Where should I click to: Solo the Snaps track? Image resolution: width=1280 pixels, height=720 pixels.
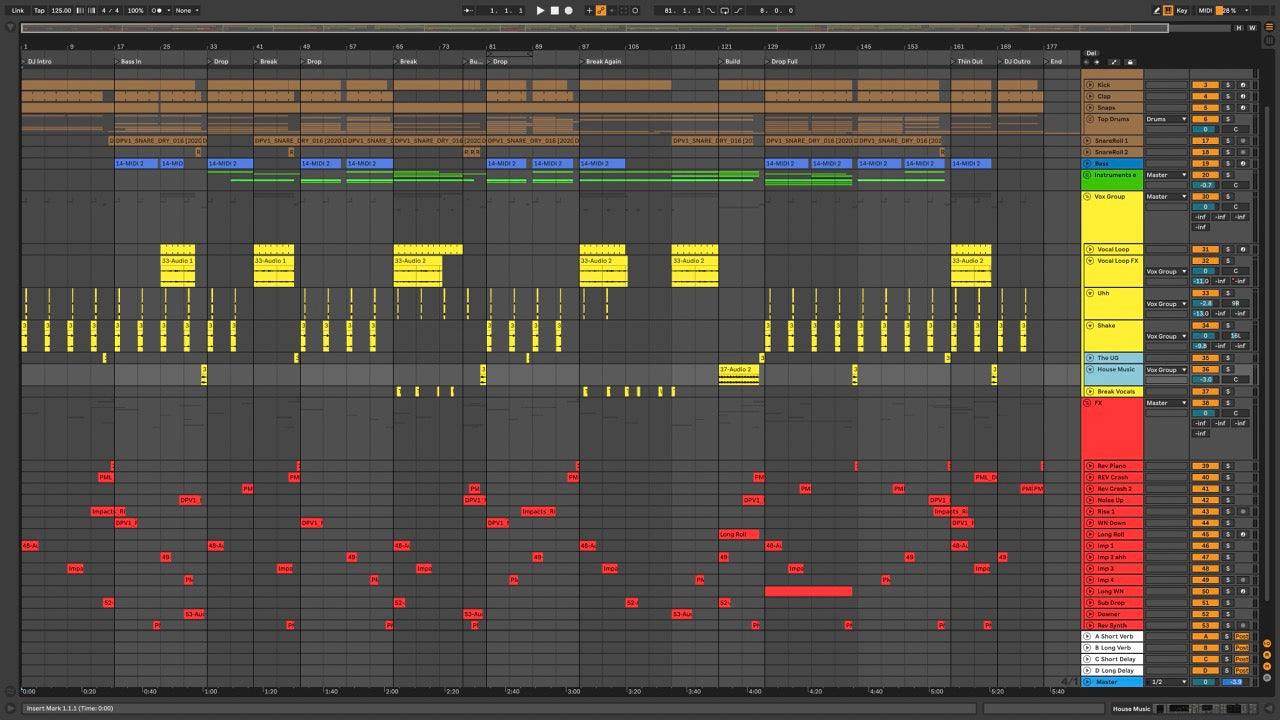[x=1228, y=107]
